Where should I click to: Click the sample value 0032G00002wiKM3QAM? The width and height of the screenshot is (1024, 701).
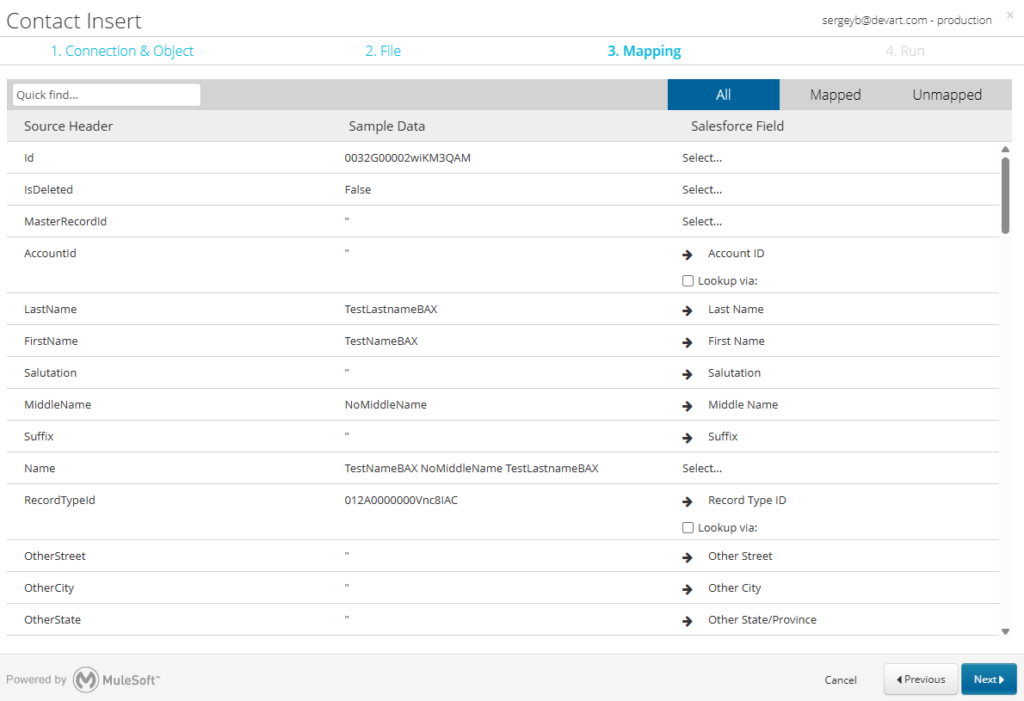coord(408,157)
